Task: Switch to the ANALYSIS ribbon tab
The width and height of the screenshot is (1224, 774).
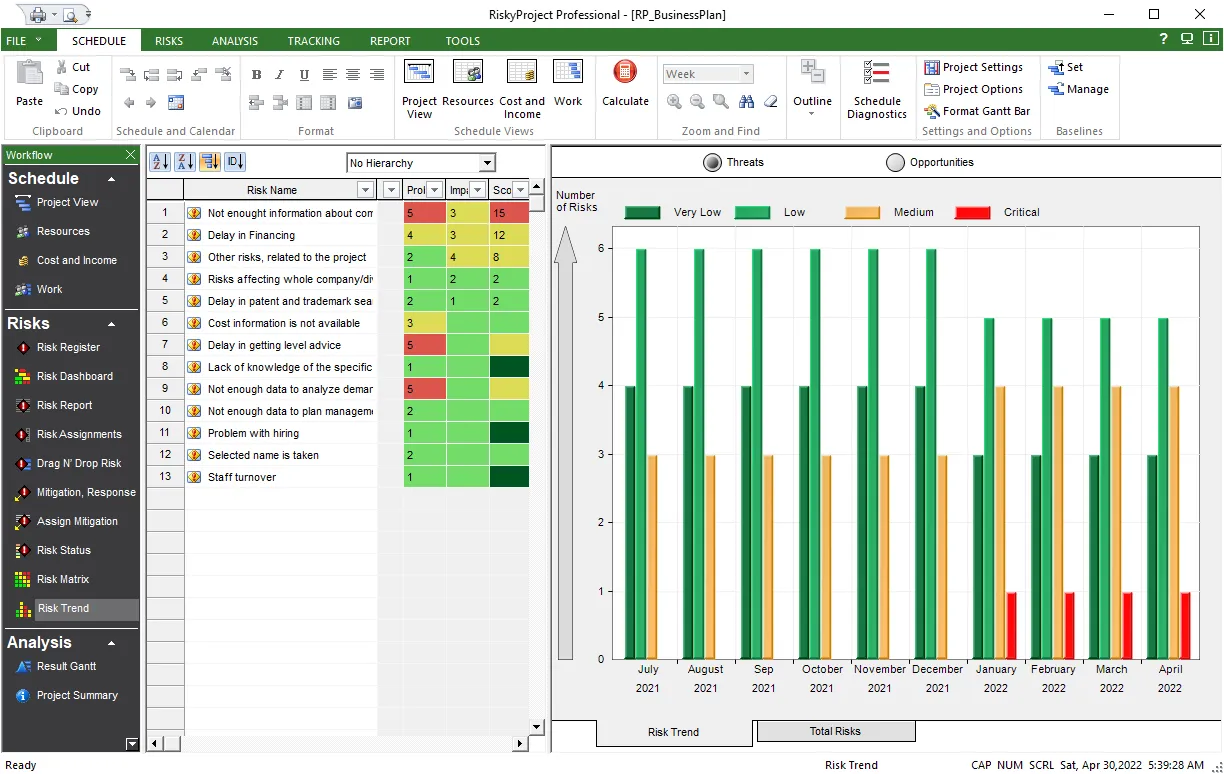Action: point(235,41)
